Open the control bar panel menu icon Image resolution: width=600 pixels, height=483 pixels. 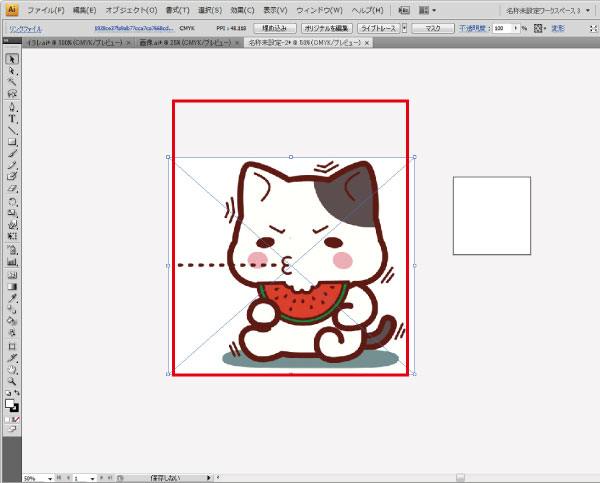[593, 28]
